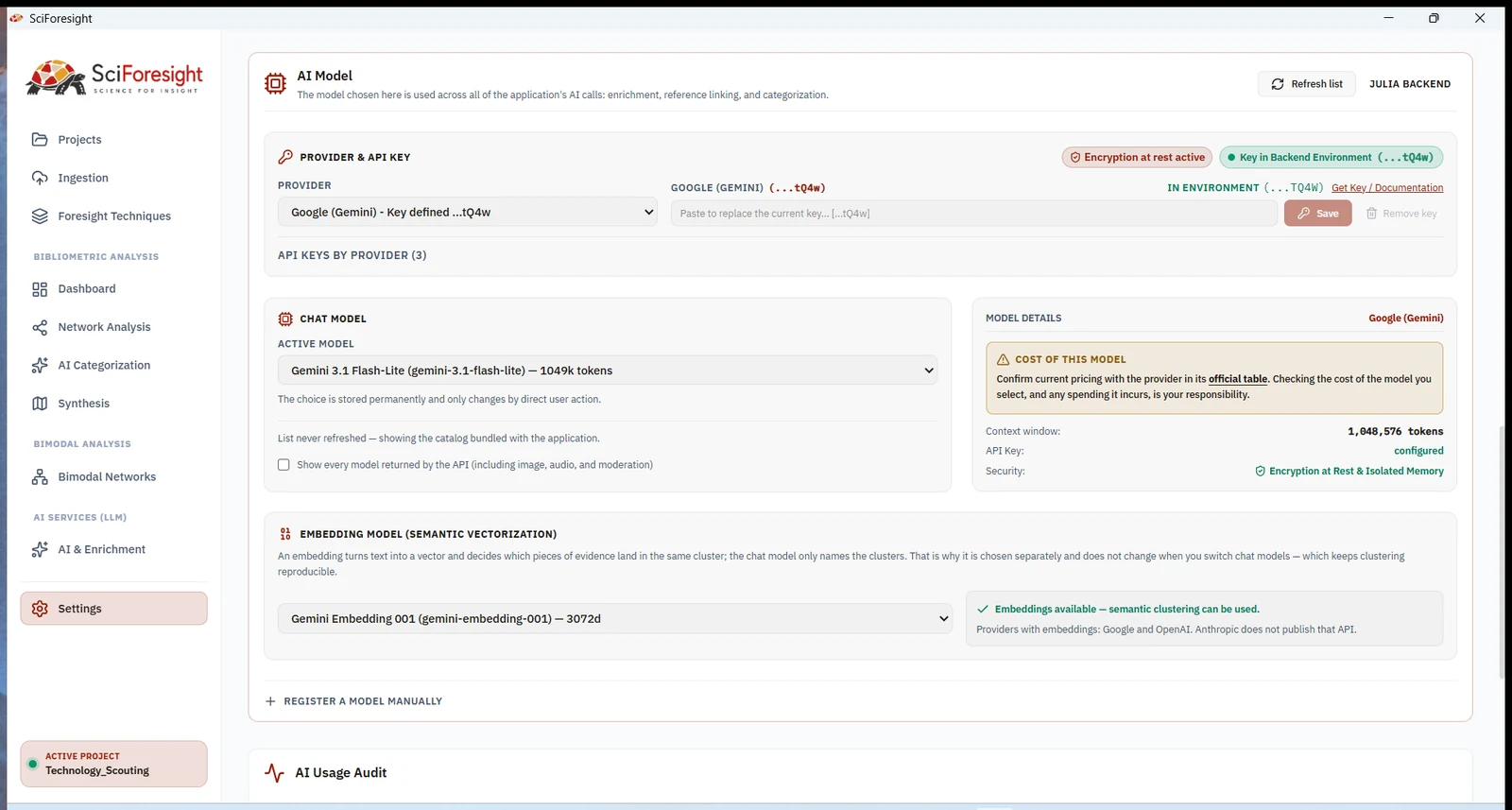
Task: Open the Get Key / Documentation link
Action: coord(1387,188)
